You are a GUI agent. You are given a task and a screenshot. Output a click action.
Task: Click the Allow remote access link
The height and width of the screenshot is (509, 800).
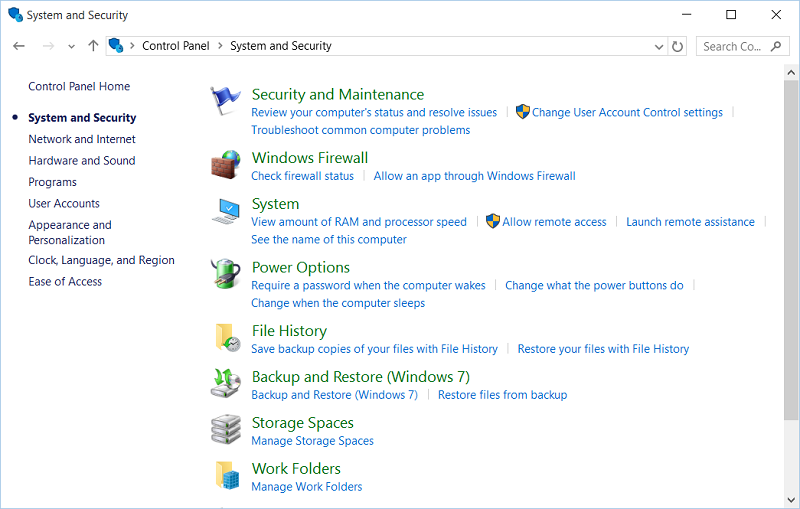(554, 222)
